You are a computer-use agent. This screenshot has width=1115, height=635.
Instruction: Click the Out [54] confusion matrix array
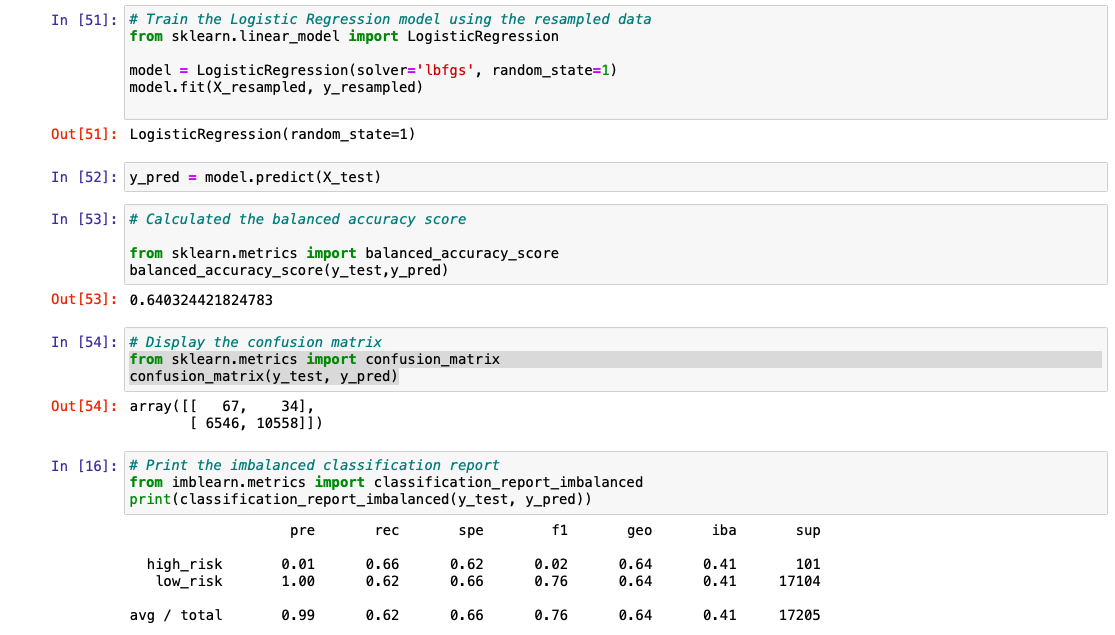(x=240, y=412)
